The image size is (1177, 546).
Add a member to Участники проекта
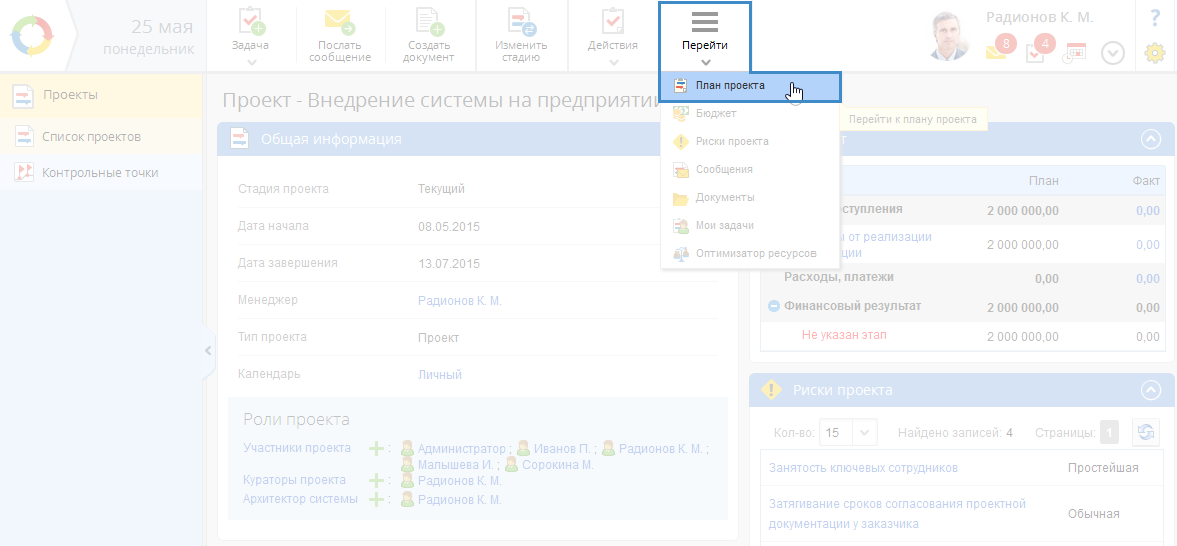tap(376, 449)
